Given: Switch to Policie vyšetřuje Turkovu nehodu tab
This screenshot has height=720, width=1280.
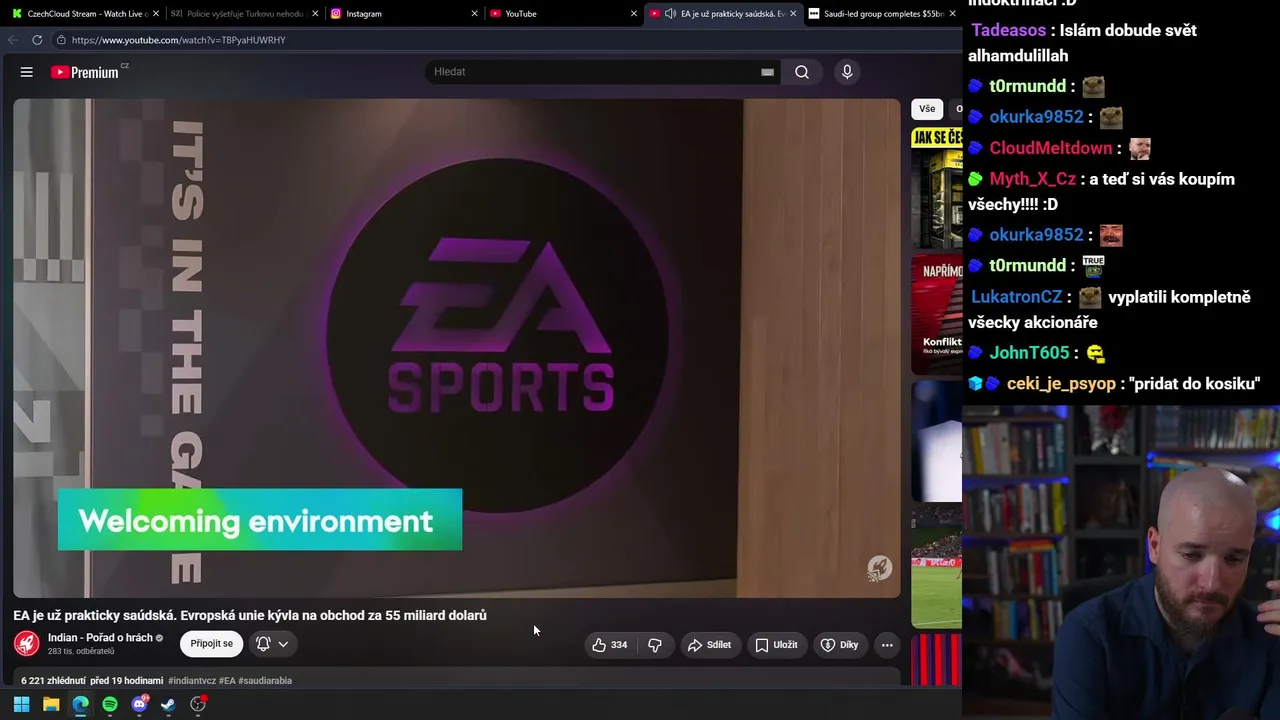Looking at the screenshot, I should tap(245, 14).
